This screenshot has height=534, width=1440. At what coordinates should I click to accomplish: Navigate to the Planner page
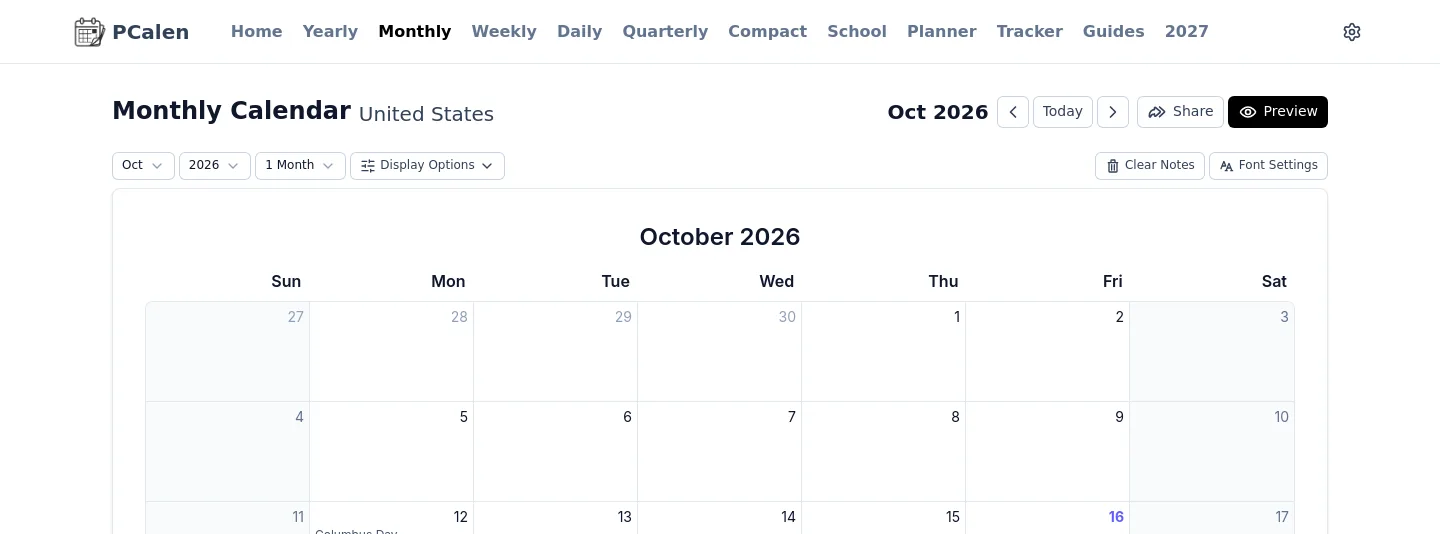tap(942, 32)
